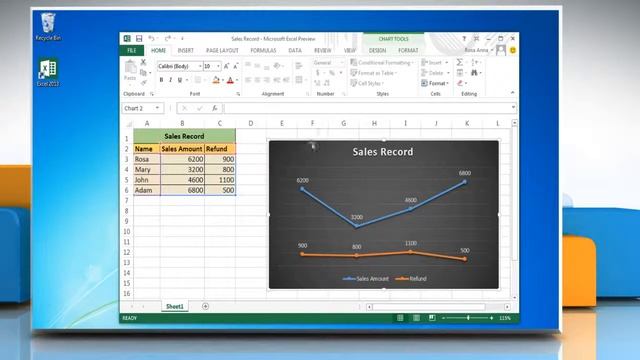
Task: Switch to Page Break Preview in status bar
Action: 431,318
